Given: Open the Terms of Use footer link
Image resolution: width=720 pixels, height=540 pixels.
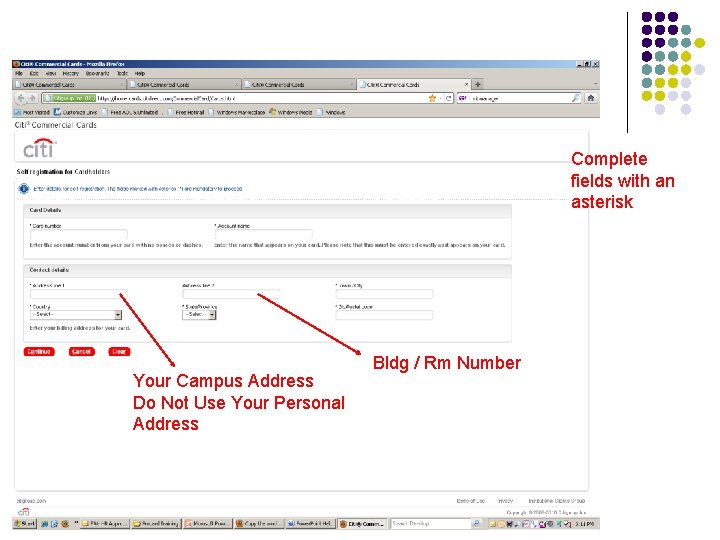Looking at the screenshot, I should [x=471, y=501].
